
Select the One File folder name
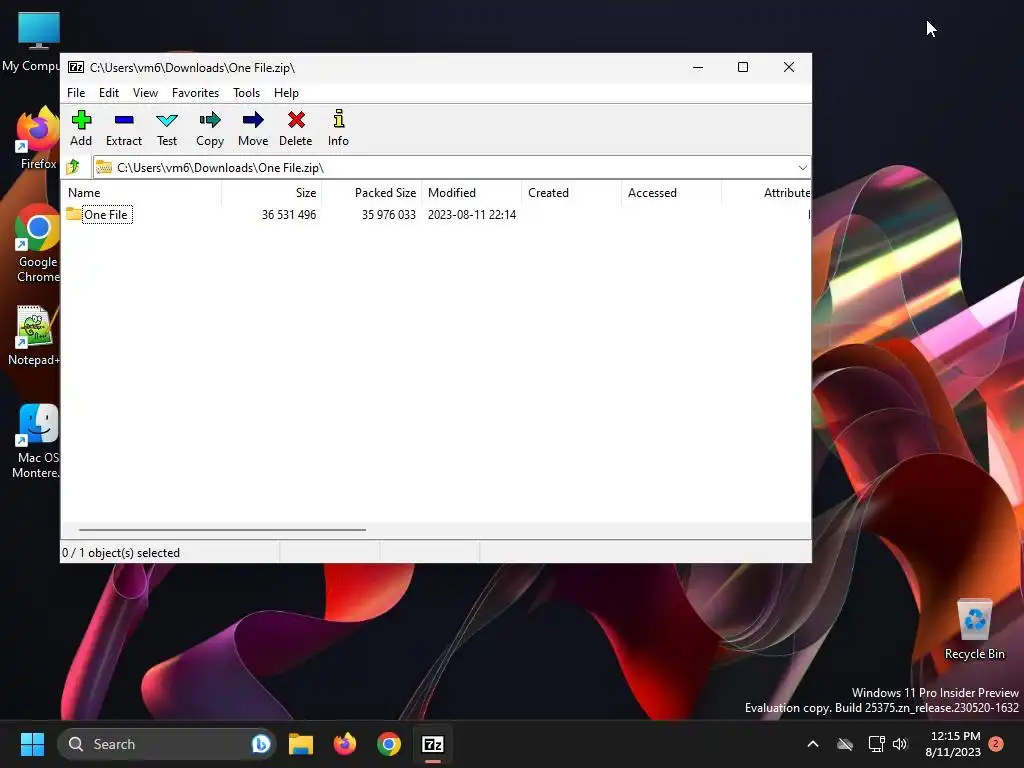click(x=106, y=215)
